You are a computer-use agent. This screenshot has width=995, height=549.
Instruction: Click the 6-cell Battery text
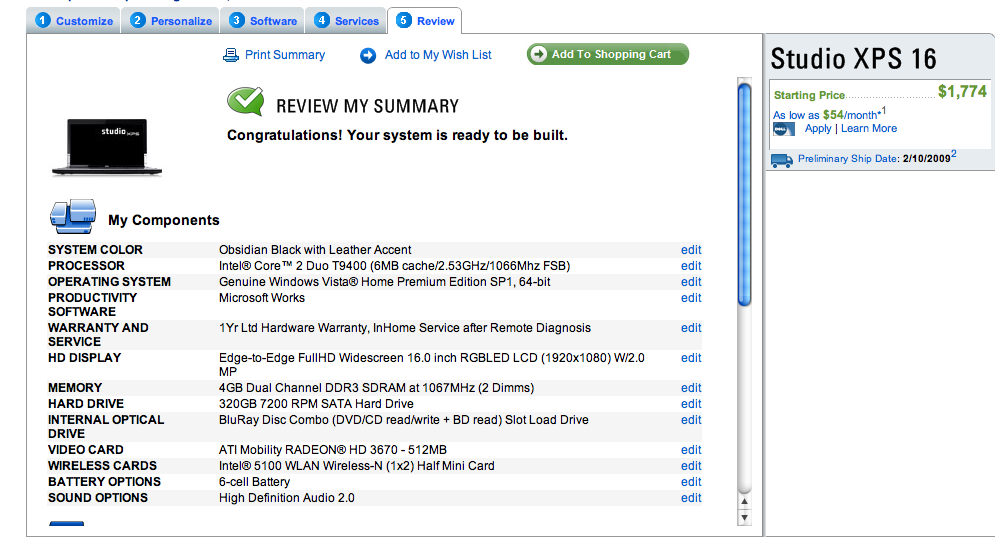pos(254,482)
